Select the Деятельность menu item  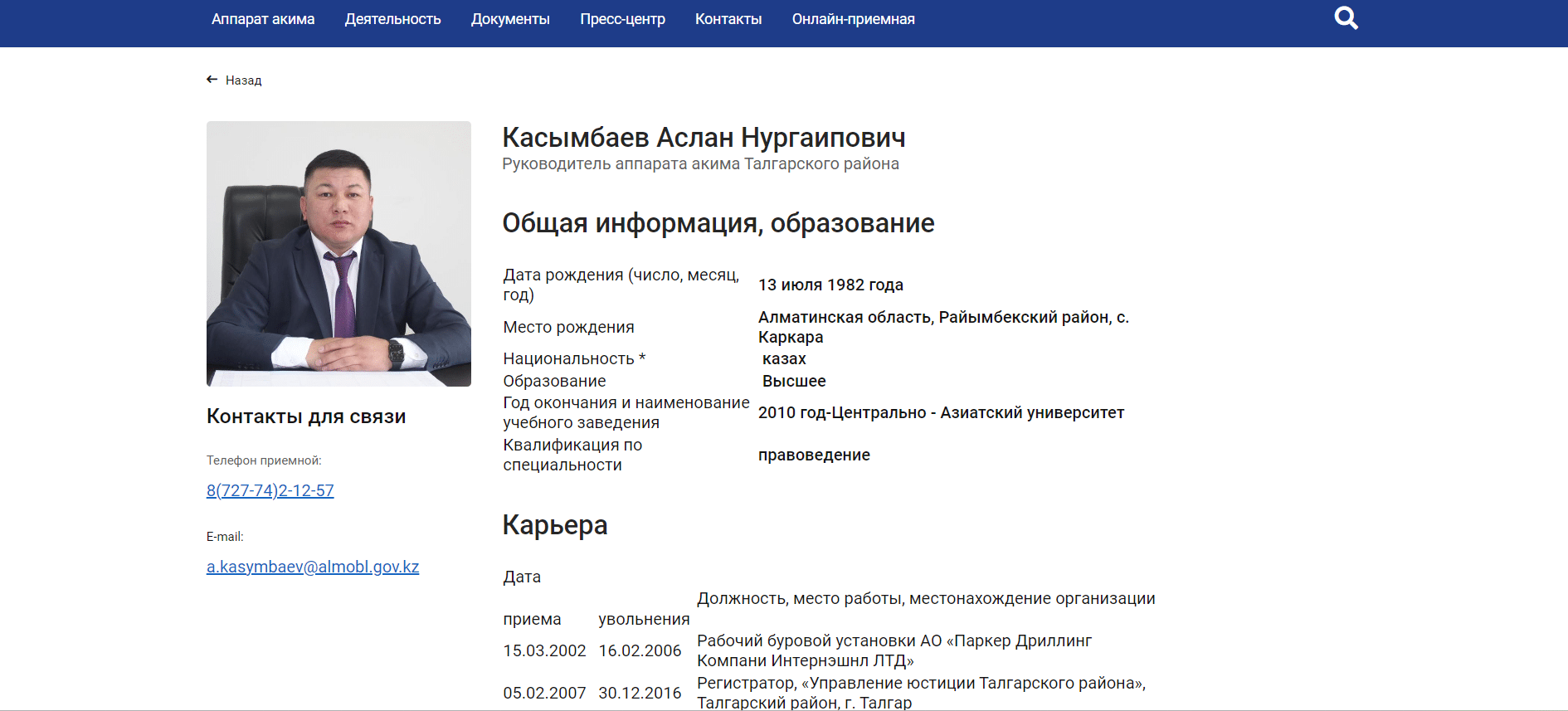coord(392,19)
